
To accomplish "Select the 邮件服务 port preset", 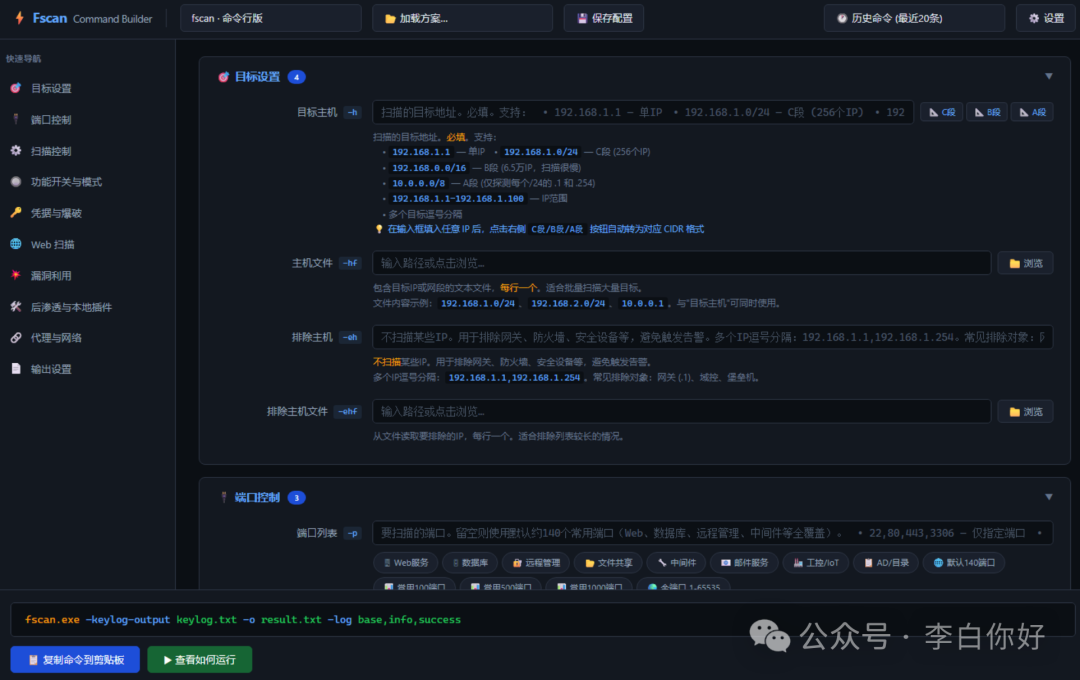I will (x=745, y=563).
